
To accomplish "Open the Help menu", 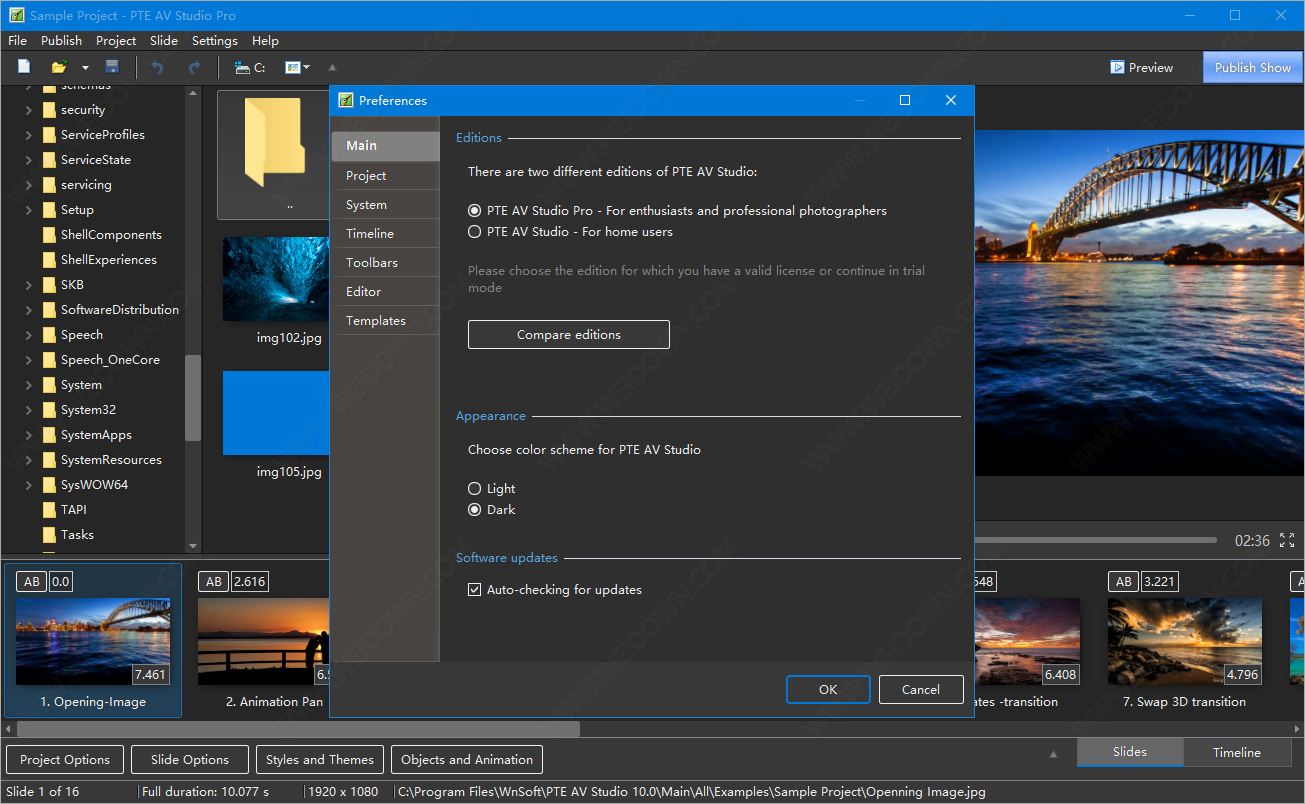I will pos(265,41).
